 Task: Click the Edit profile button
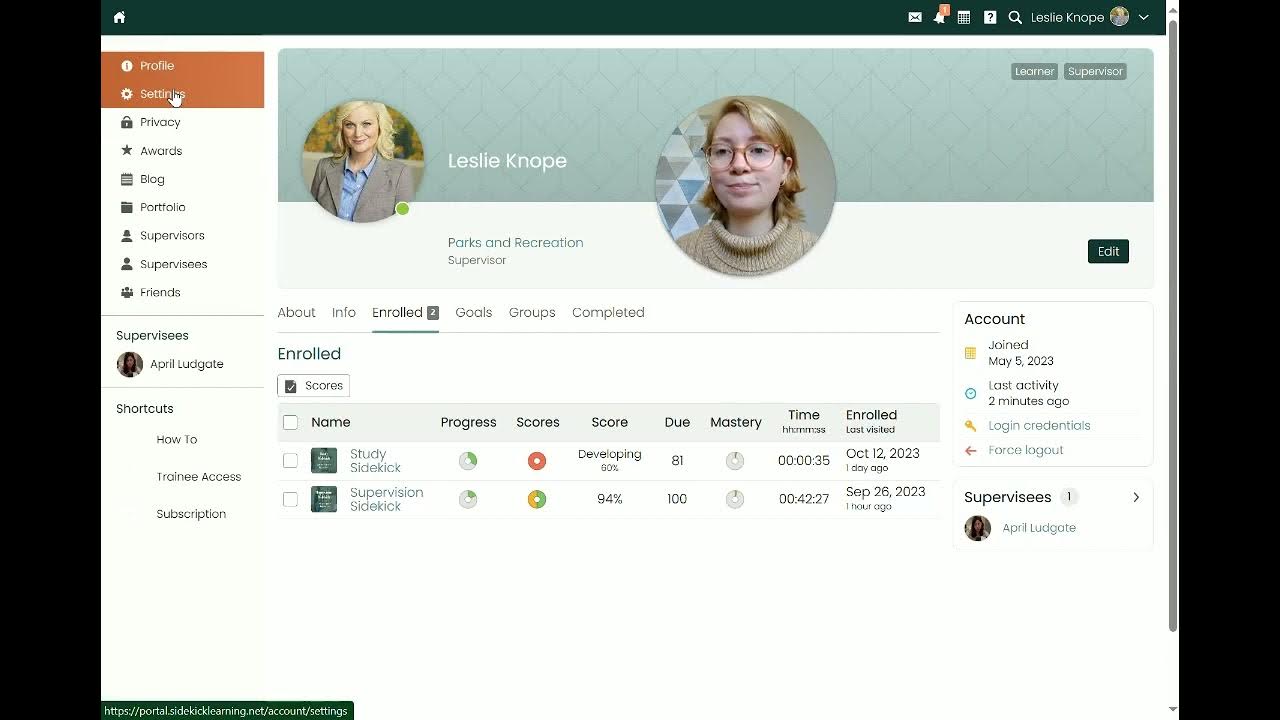[x=1108, y=251]
